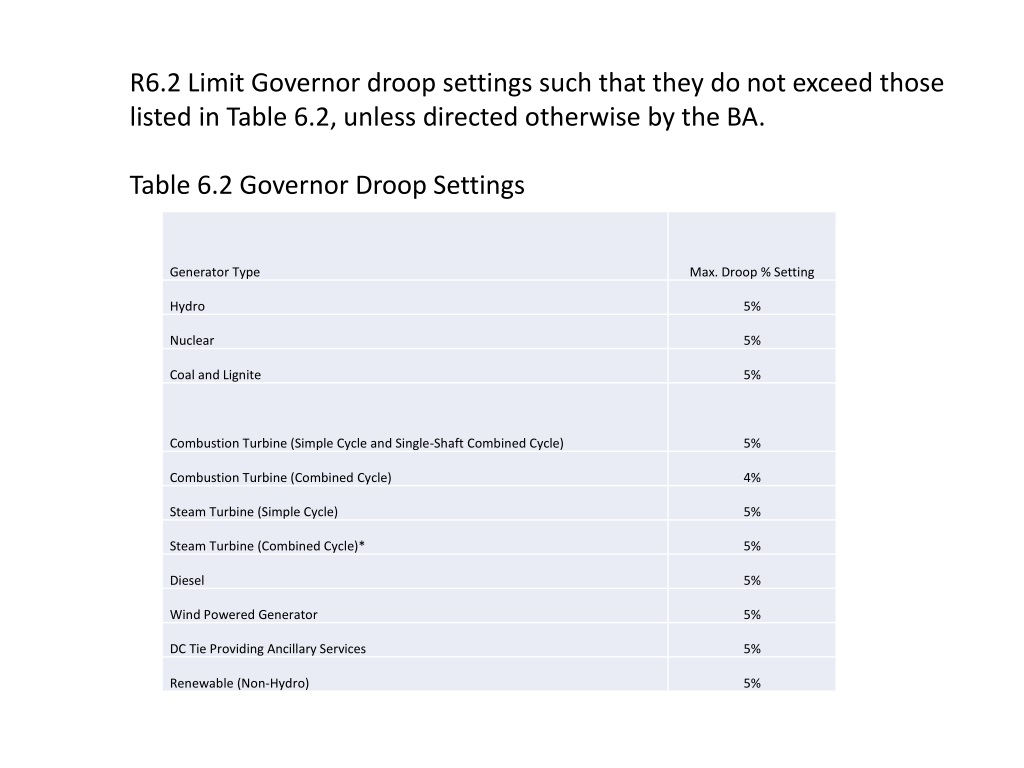Click the Generator Type column header
This screenshot has width=1024, height=768.
point(215,272)
